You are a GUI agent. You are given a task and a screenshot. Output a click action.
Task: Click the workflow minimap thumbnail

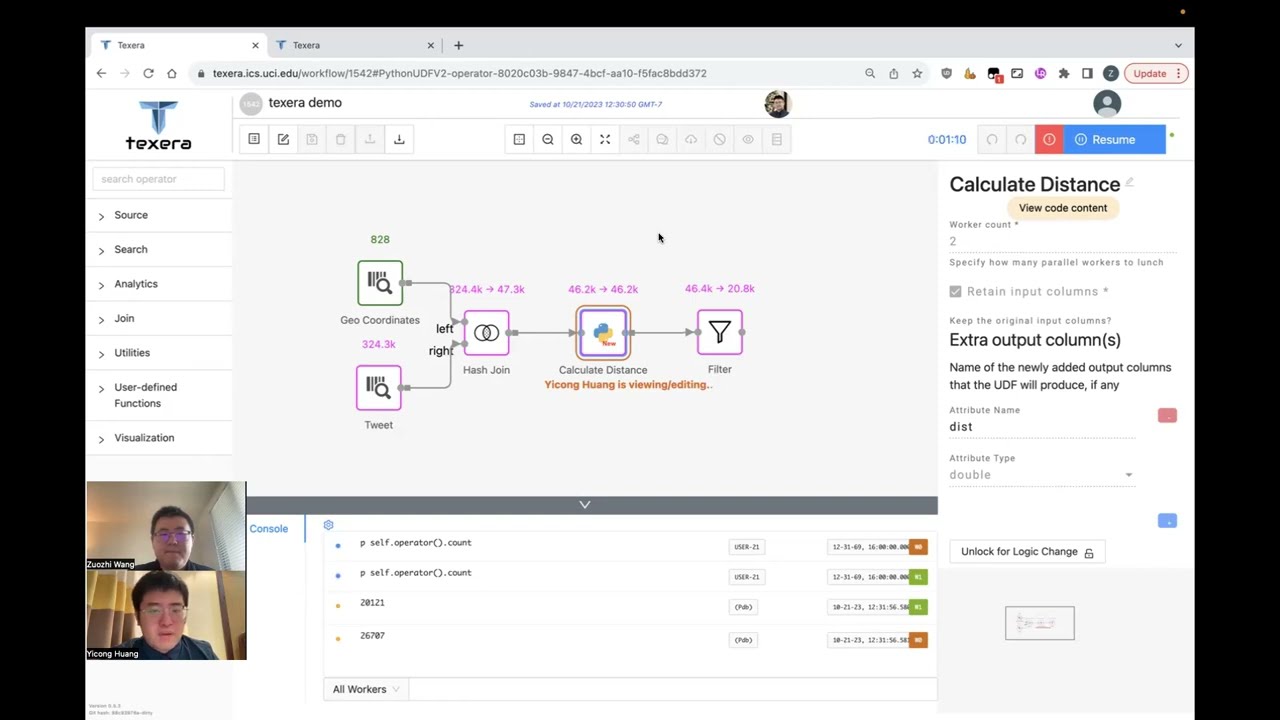point(1040,623)
